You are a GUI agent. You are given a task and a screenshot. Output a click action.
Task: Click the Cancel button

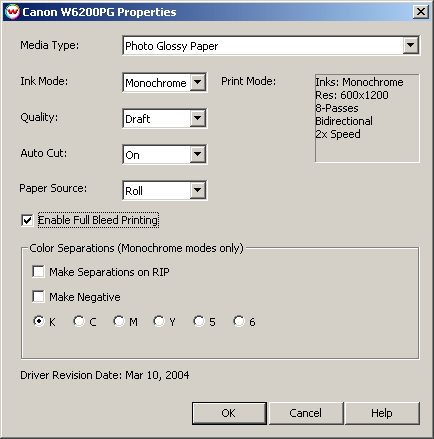[x=306, y=413]
